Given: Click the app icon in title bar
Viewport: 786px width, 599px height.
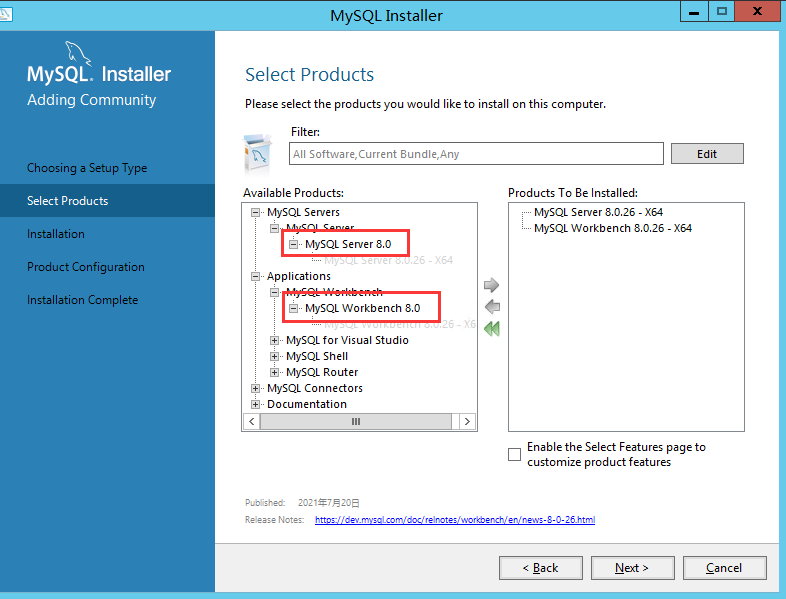Looking at the screenshot, I should click(x=6, y=14).
